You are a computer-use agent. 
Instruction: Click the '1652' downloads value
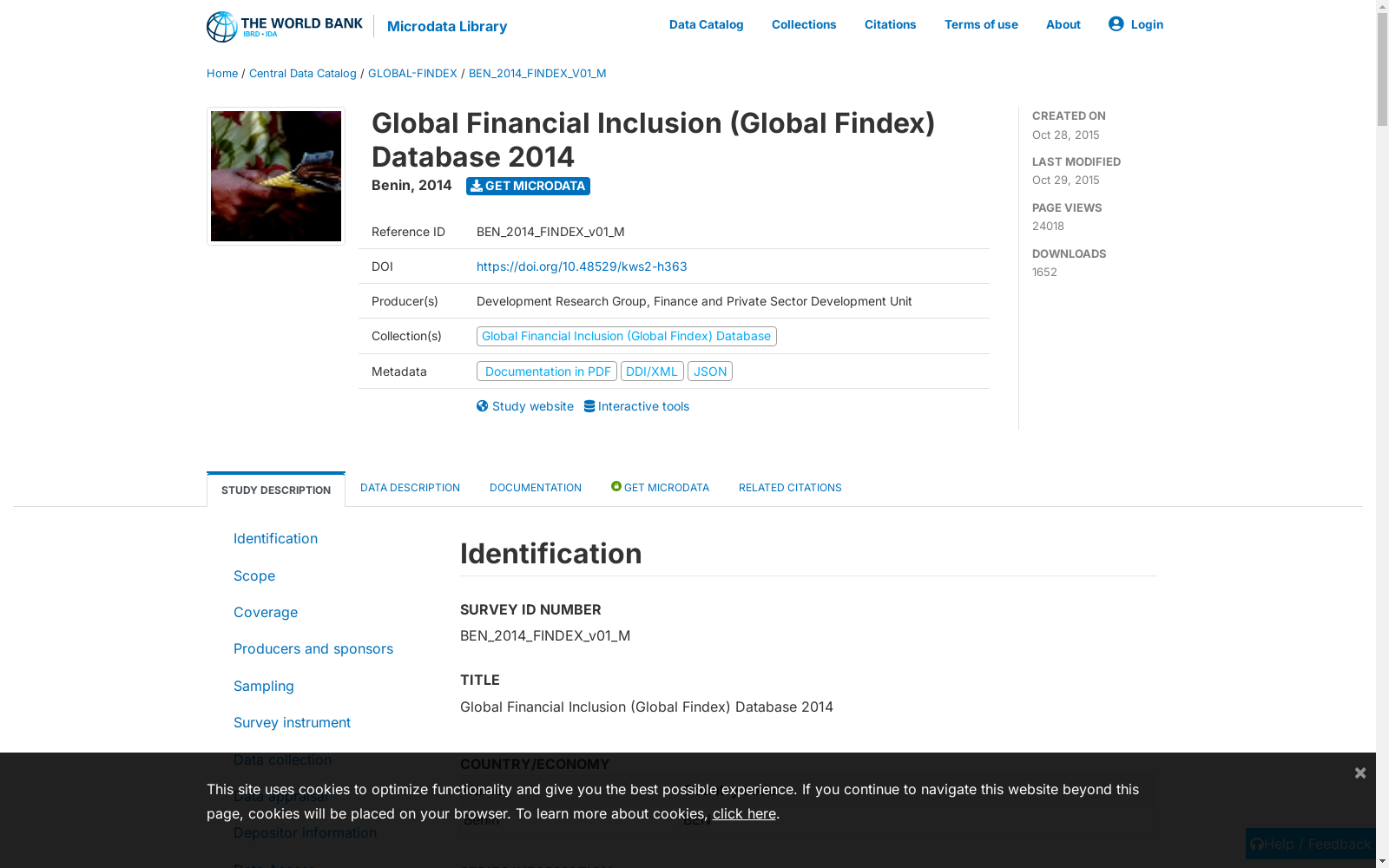[1044, 272]
